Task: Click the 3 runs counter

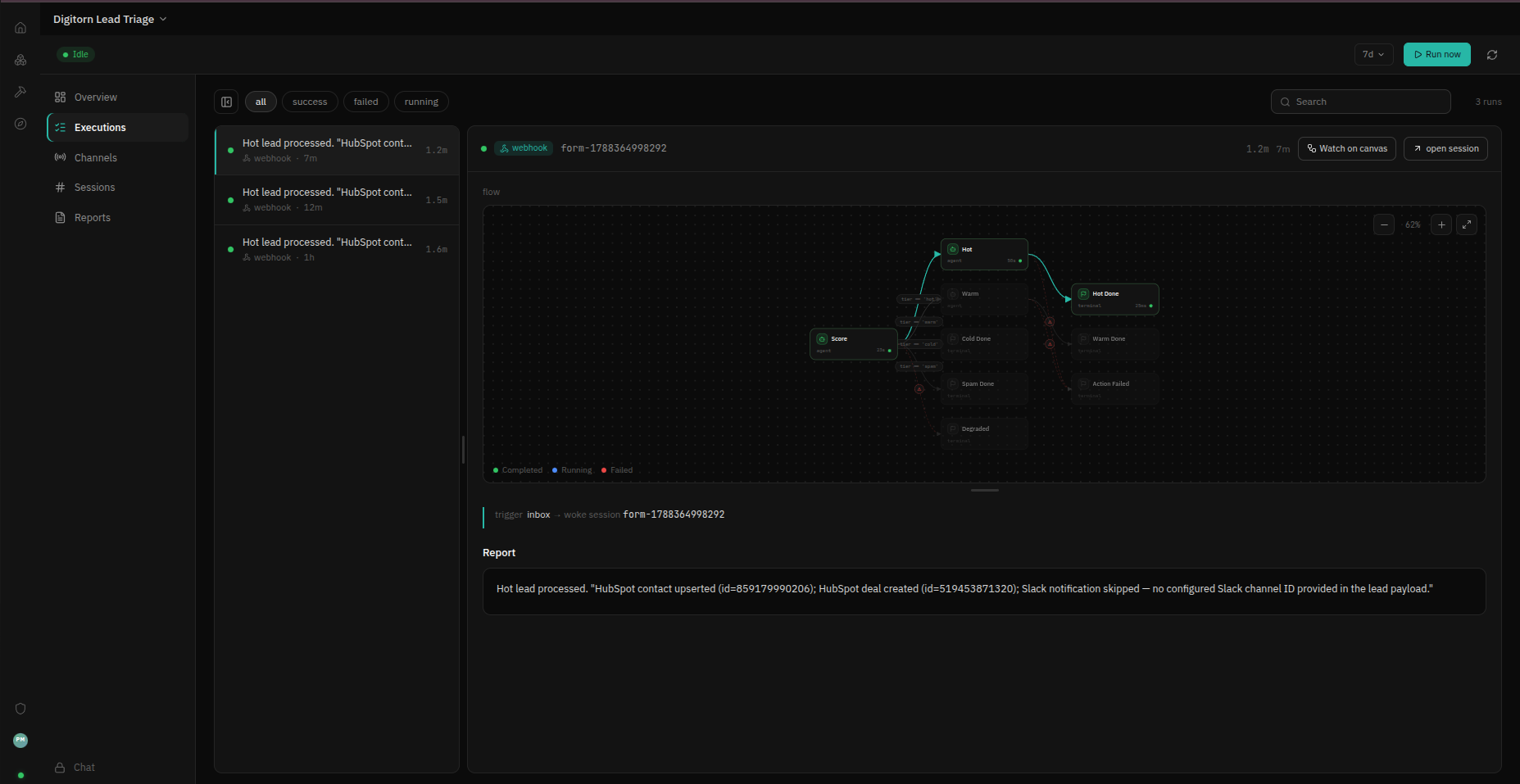Action: 1488,102
